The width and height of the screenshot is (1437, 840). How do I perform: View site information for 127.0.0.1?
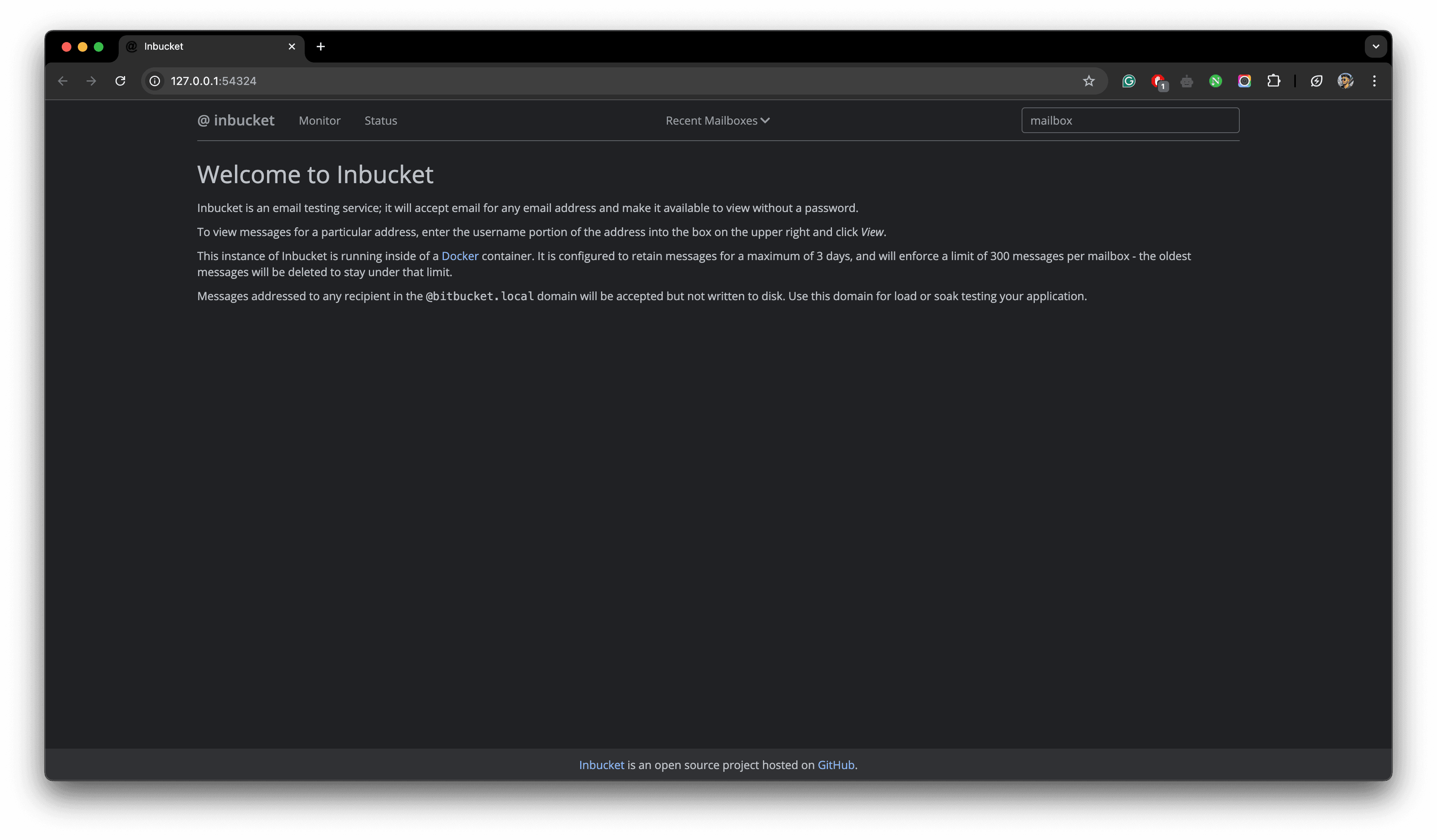point(154,81)
